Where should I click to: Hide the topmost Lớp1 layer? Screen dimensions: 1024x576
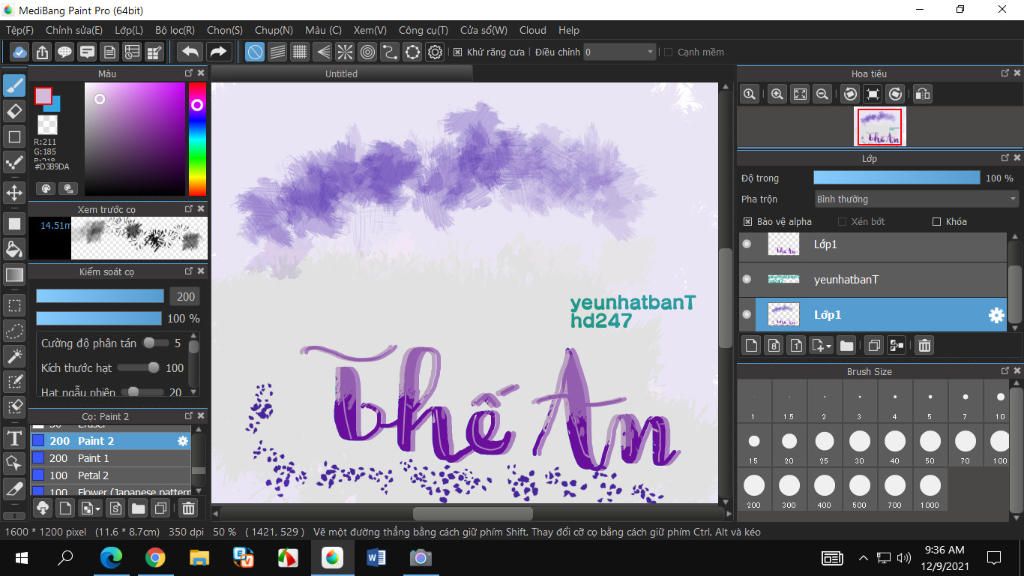(747, 244)
